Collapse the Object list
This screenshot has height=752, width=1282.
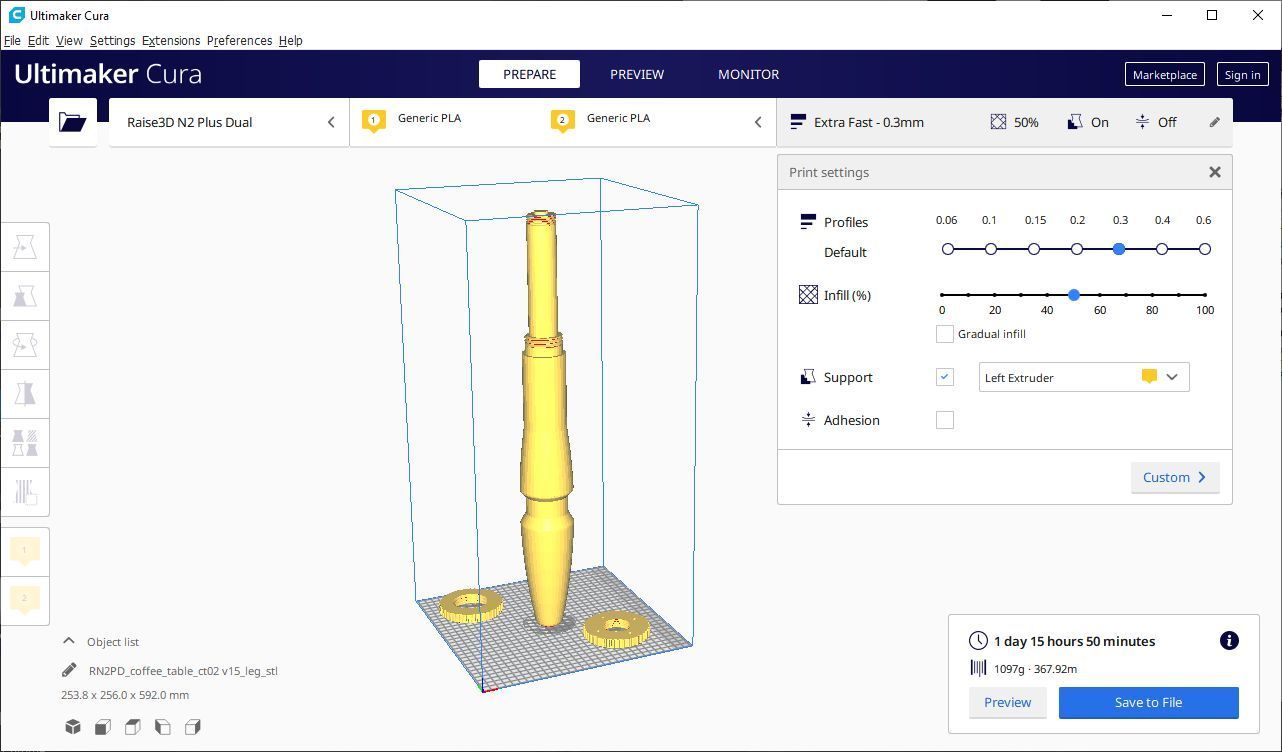(69, 641)
